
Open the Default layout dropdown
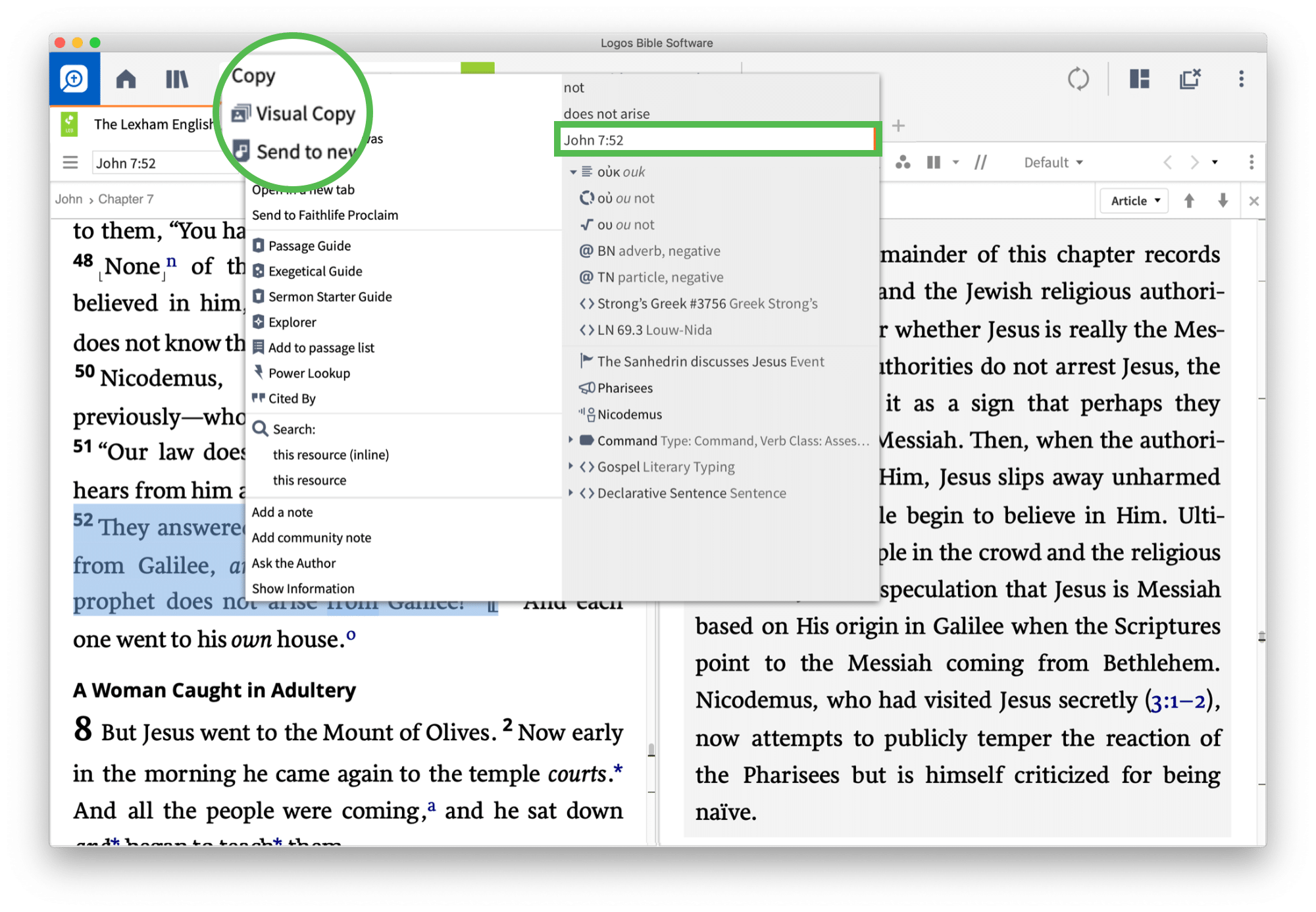click(1053, 163)
